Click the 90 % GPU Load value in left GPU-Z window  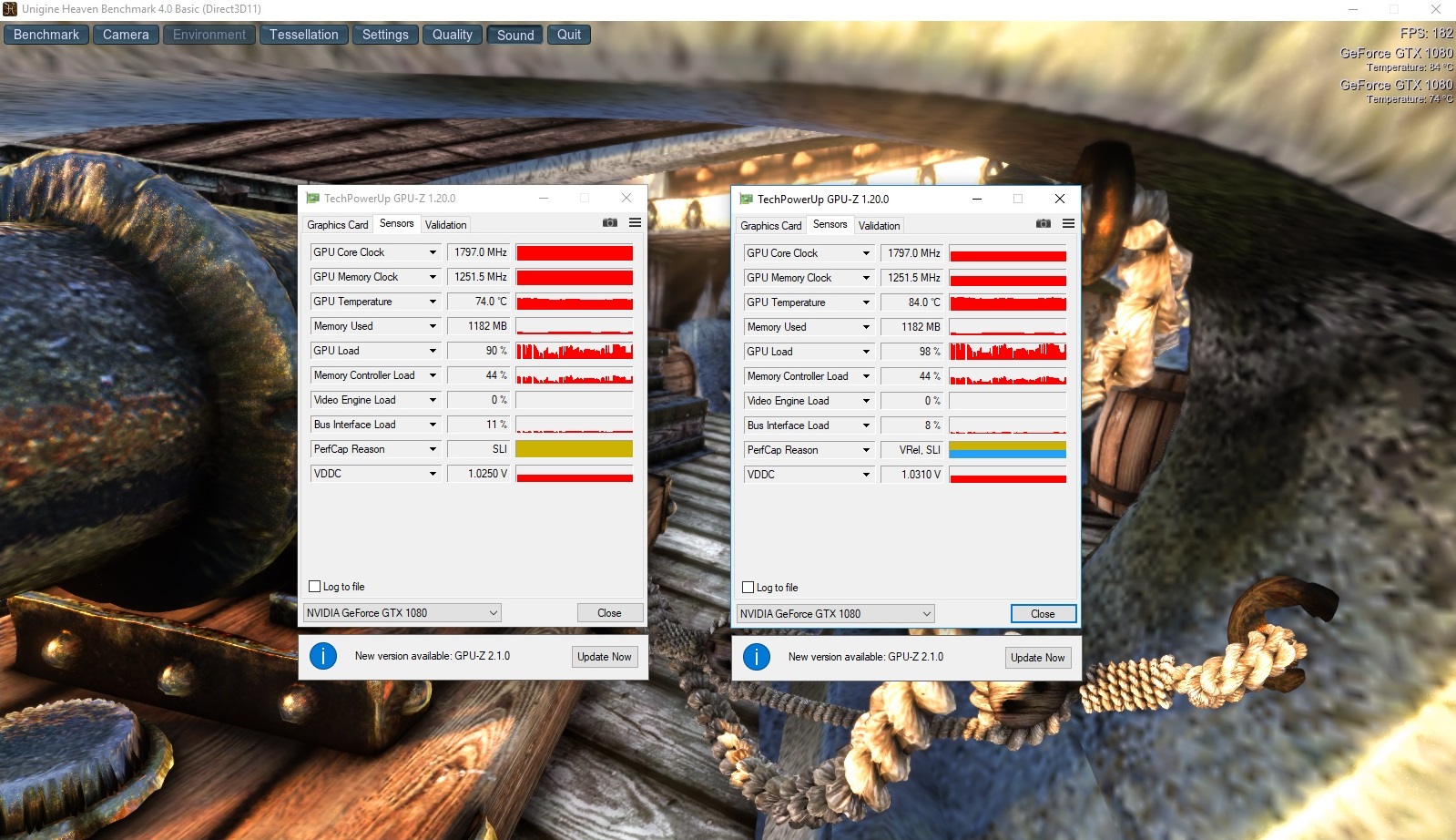click(x=479, y=351)
